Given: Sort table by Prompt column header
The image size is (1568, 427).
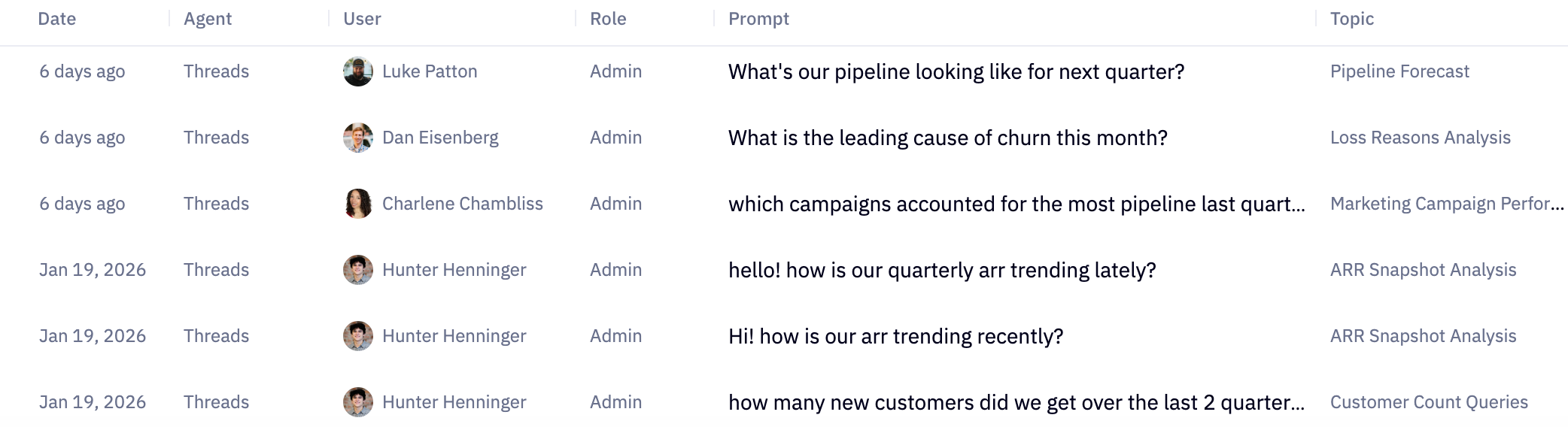Looking at the screenshot, I should click(x=758, y=19).
